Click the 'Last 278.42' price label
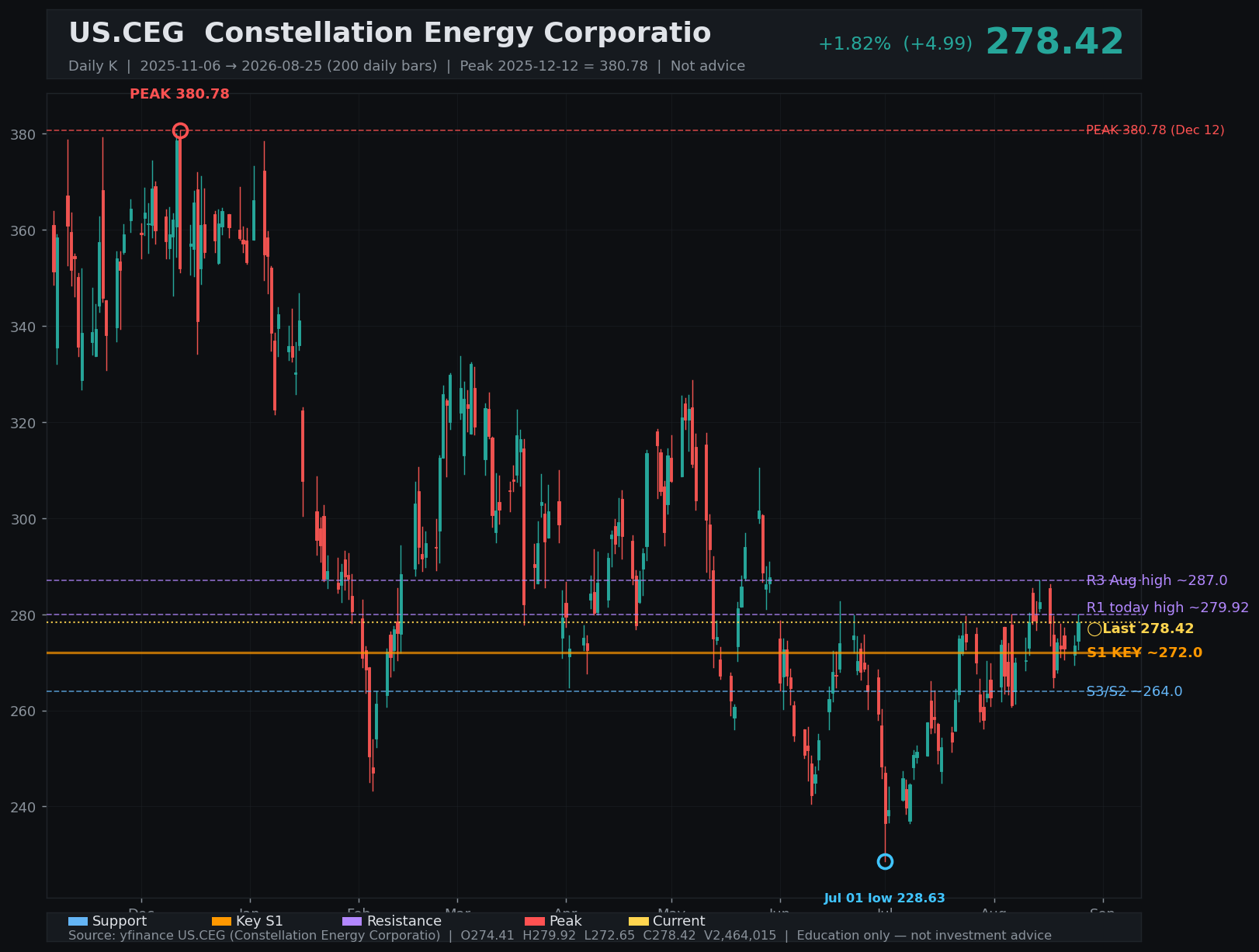The image size is (1259, 952). 1148,629
